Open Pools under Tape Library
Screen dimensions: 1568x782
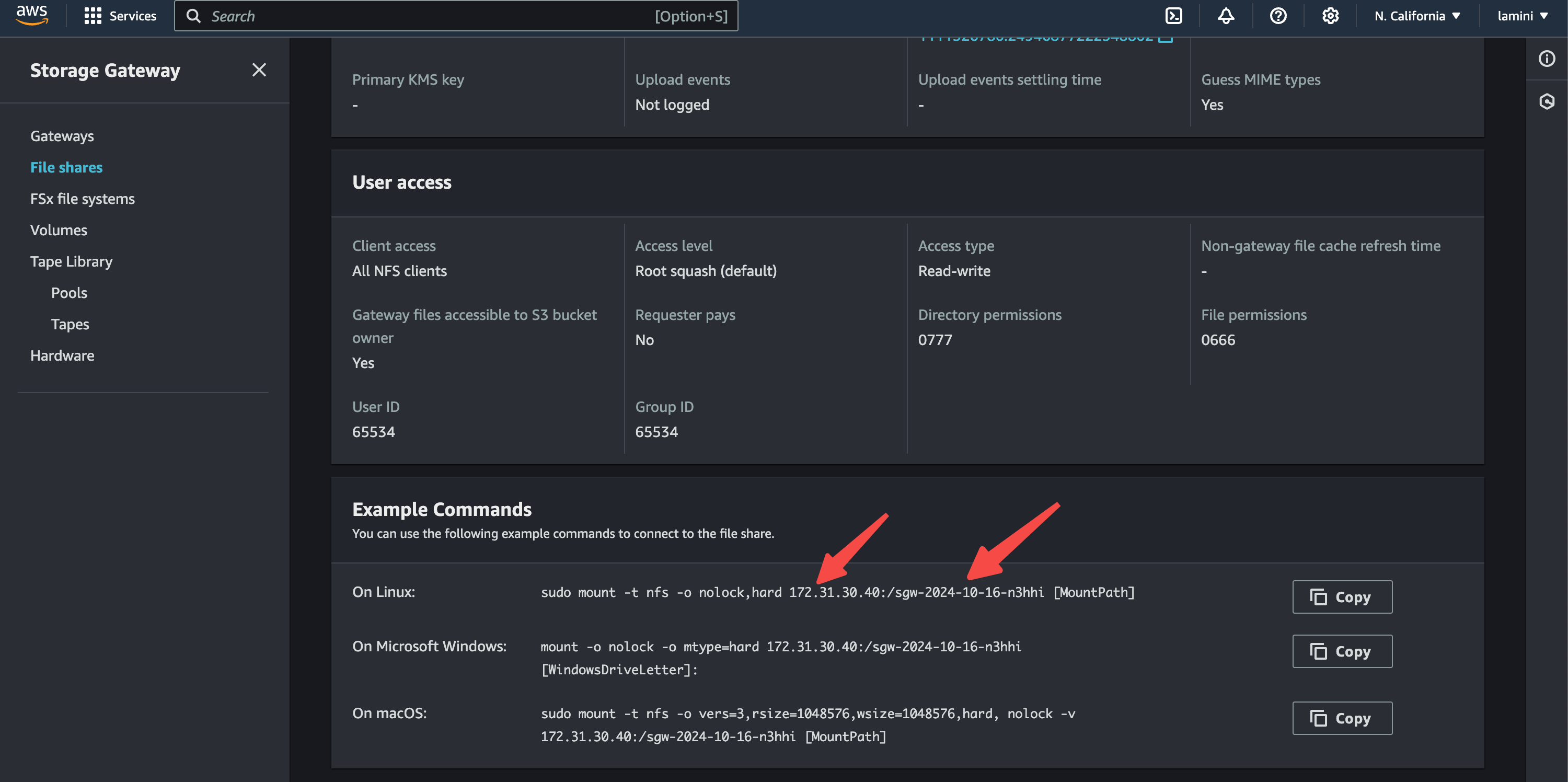point(69,293)
